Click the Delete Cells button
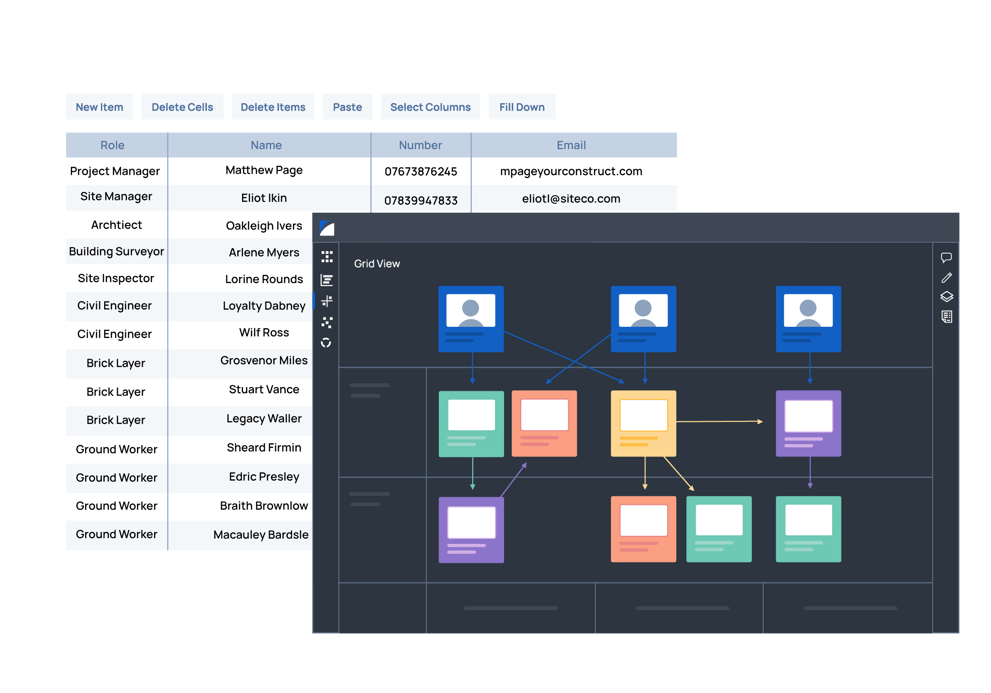This screenshot has width=991, height=693. click(x=182, y=107)
